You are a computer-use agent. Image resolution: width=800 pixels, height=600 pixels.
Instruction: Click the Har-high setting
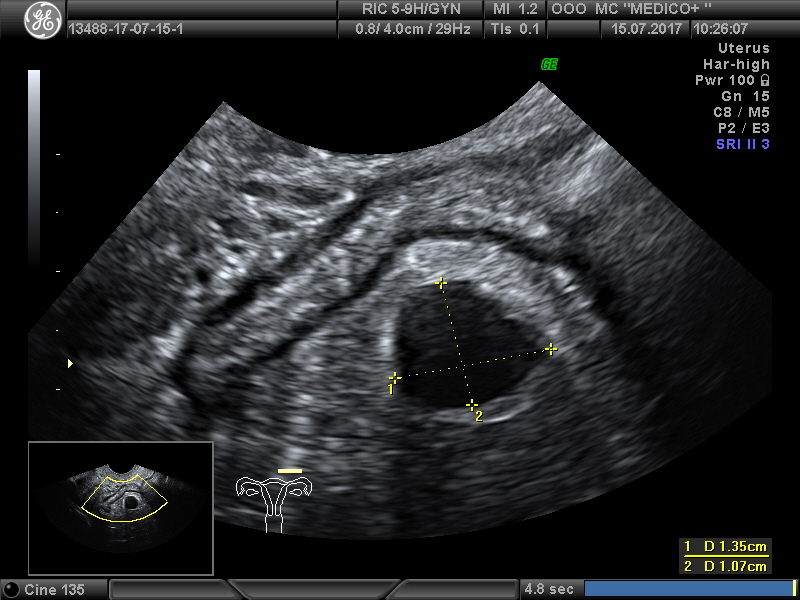point(736,64)
